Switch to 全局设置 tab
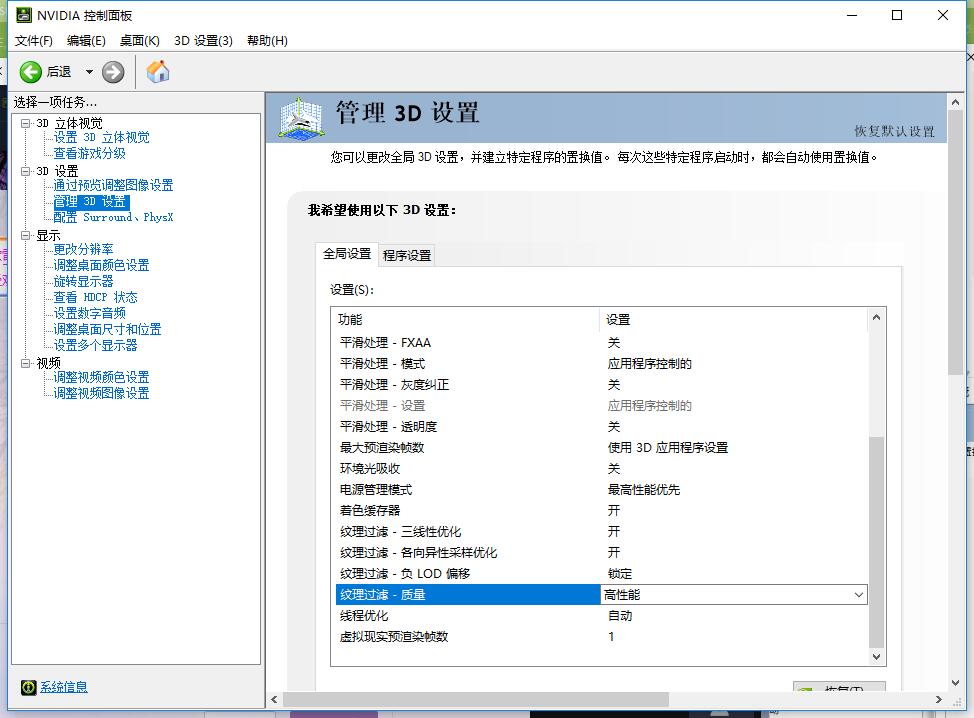 347,253
